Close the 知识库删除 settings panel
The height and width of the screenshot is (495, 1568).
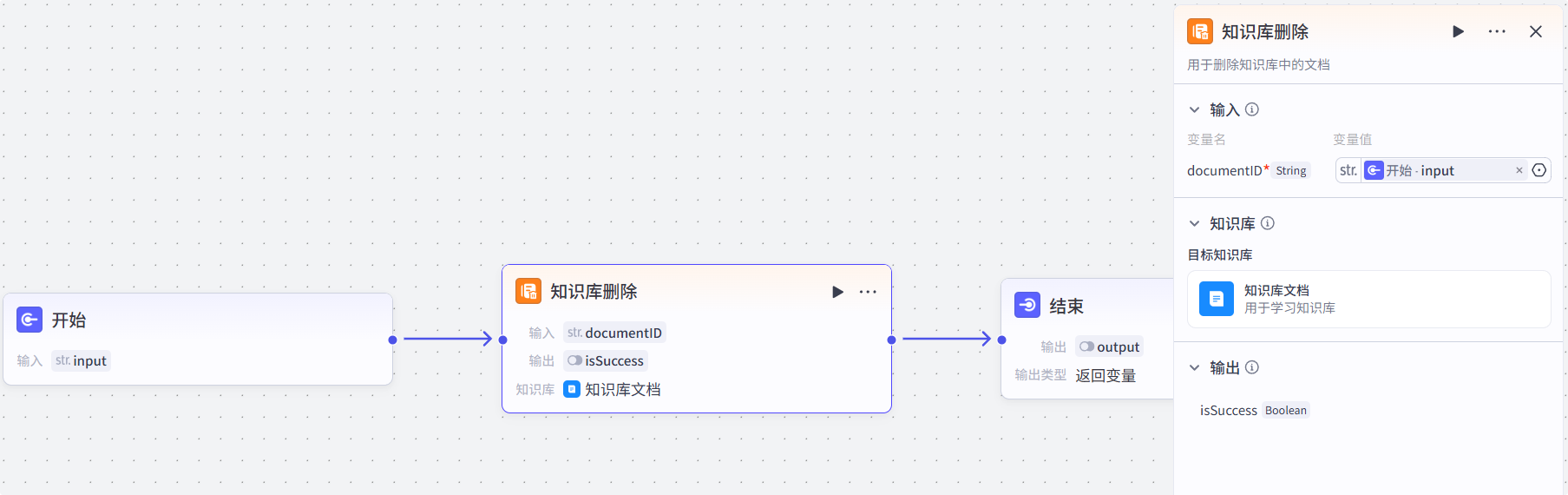[1536, 31]
